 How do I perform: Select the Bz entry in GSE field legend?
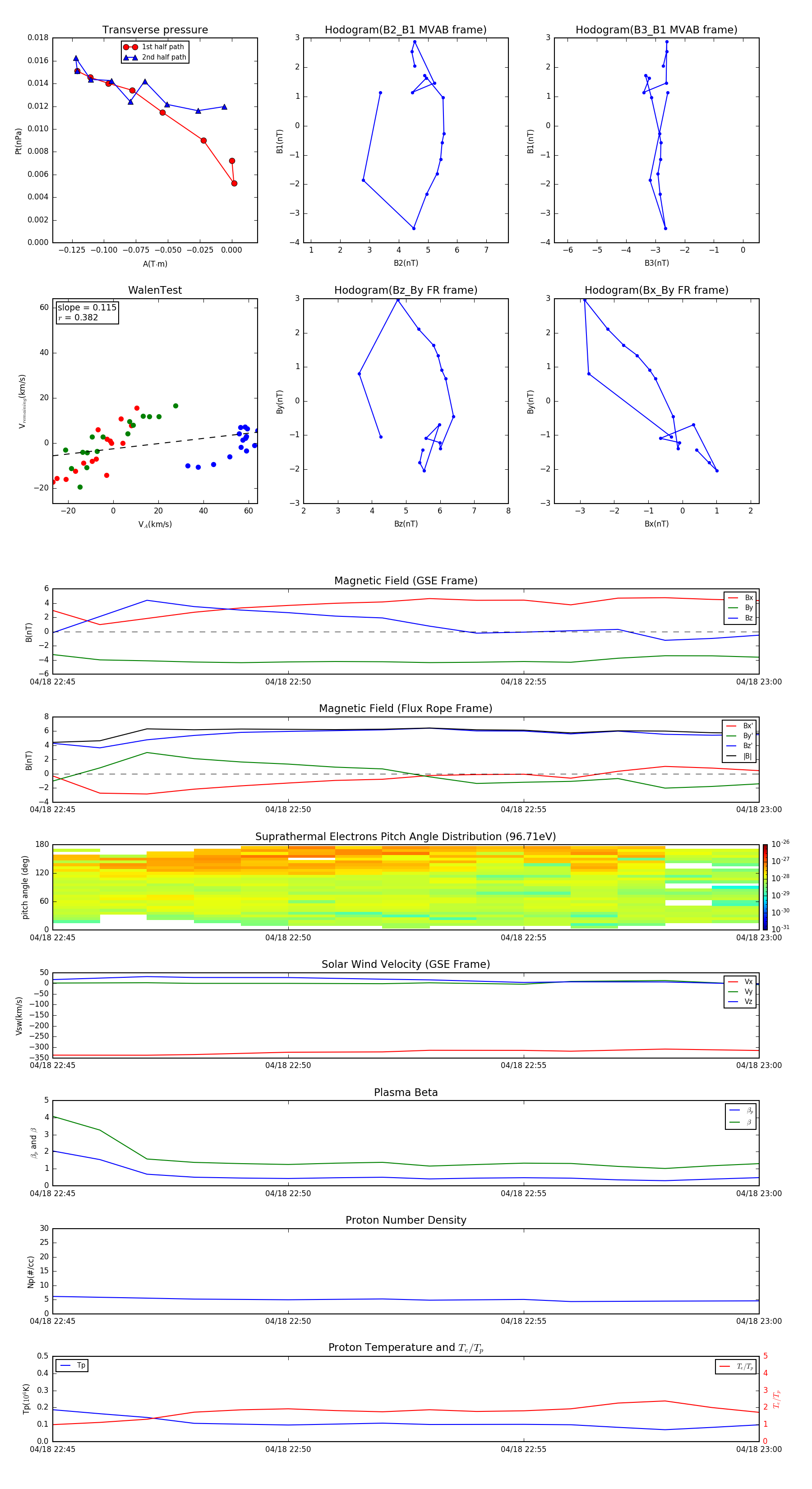pyautogui.click(x=740, y=618)
